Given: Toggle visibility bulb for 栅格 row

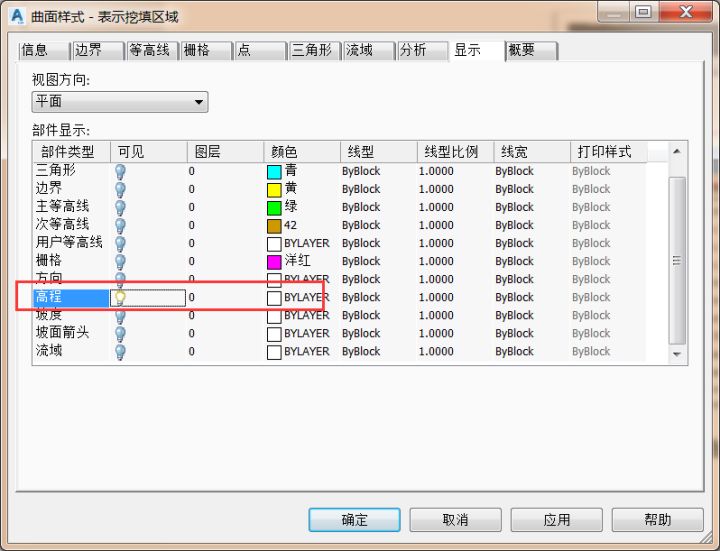Looking at the screenshot, I should (x=120, y=261).
